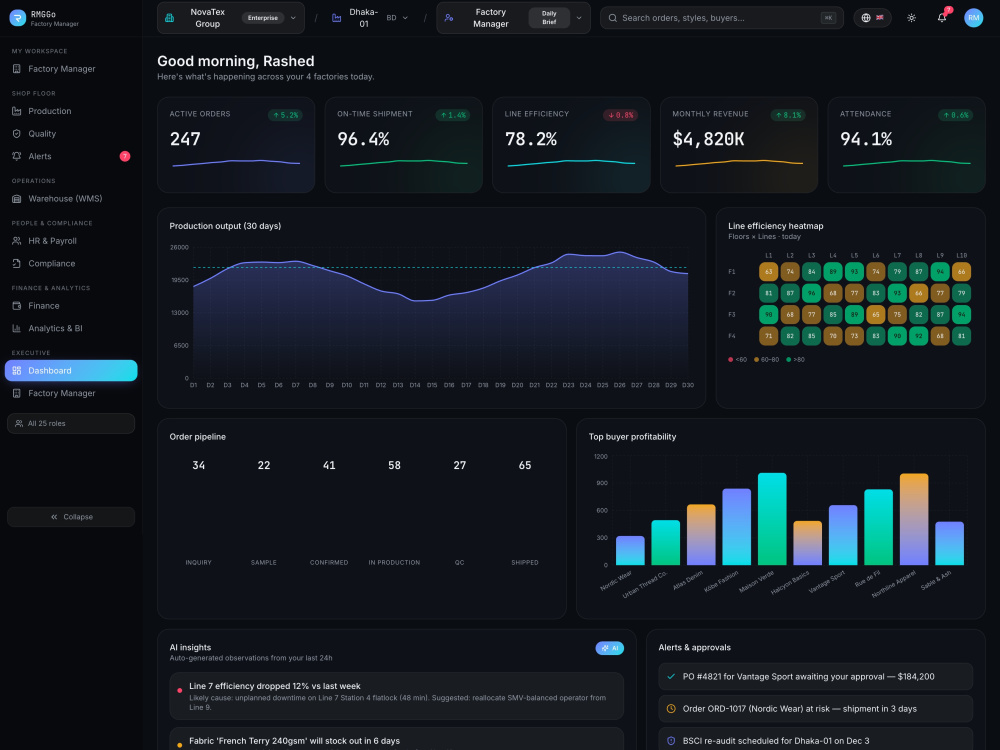
Task: Click the Warehouse sidebar icon
Action: click(x=17, y=198)
